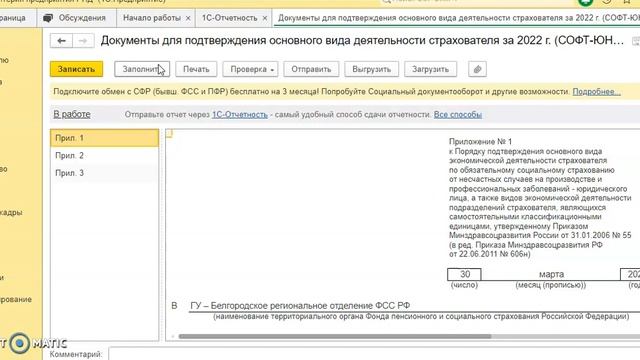Select the documents confirmation report tab
The image size is (640, 360).
coord(456,18)
